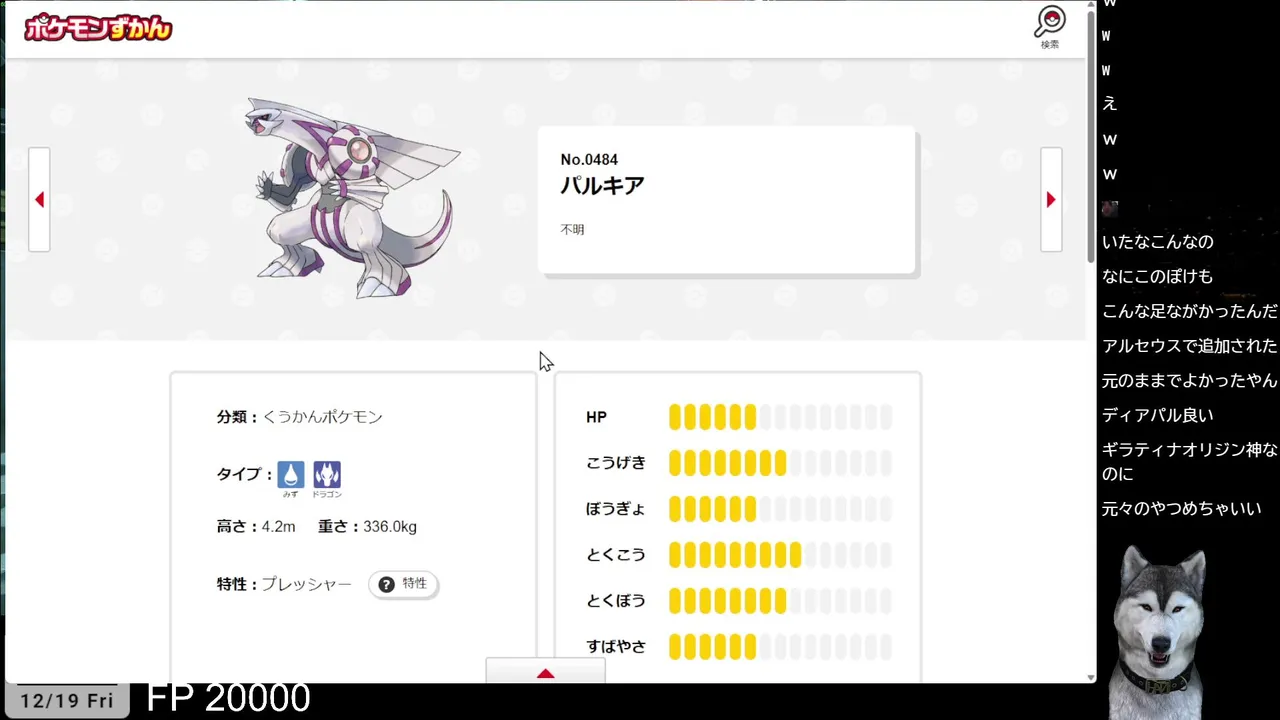Click the ポケモンずかん logo
Image resolution: width=1280 pixels, height=720 pixels.
click(x=98, y=28)
